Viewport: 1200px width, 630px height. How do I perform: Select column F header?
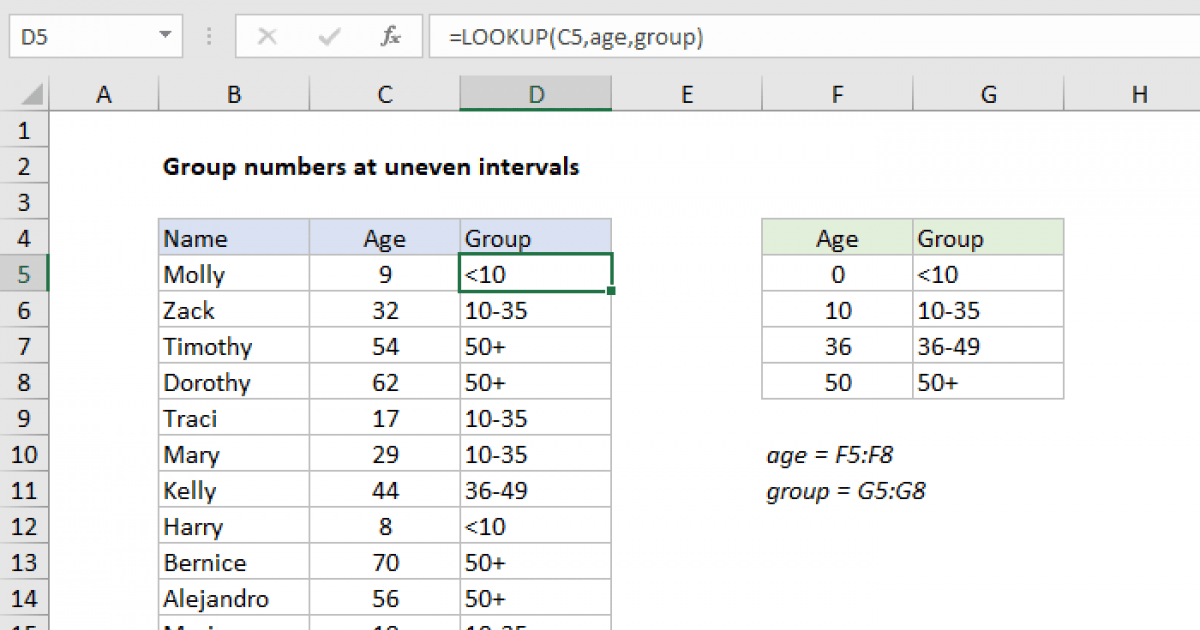[837, 95]
